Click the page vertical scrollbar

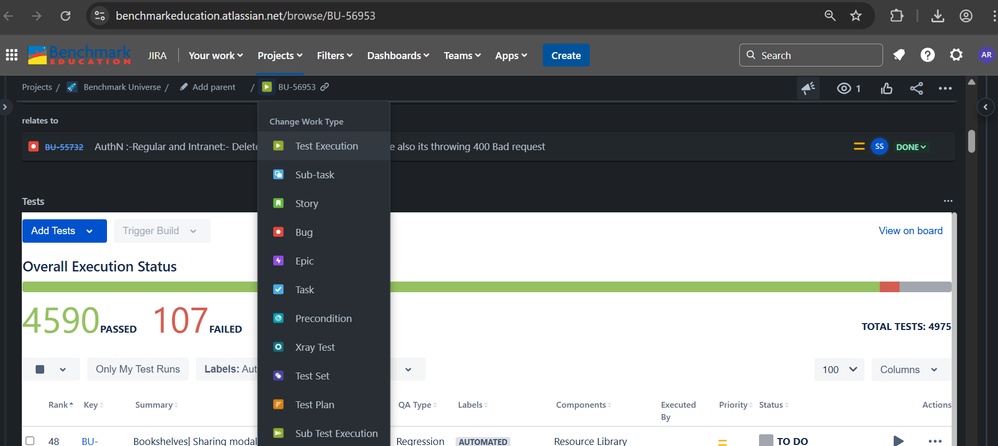pyautogui.click(x=971, y=141)
